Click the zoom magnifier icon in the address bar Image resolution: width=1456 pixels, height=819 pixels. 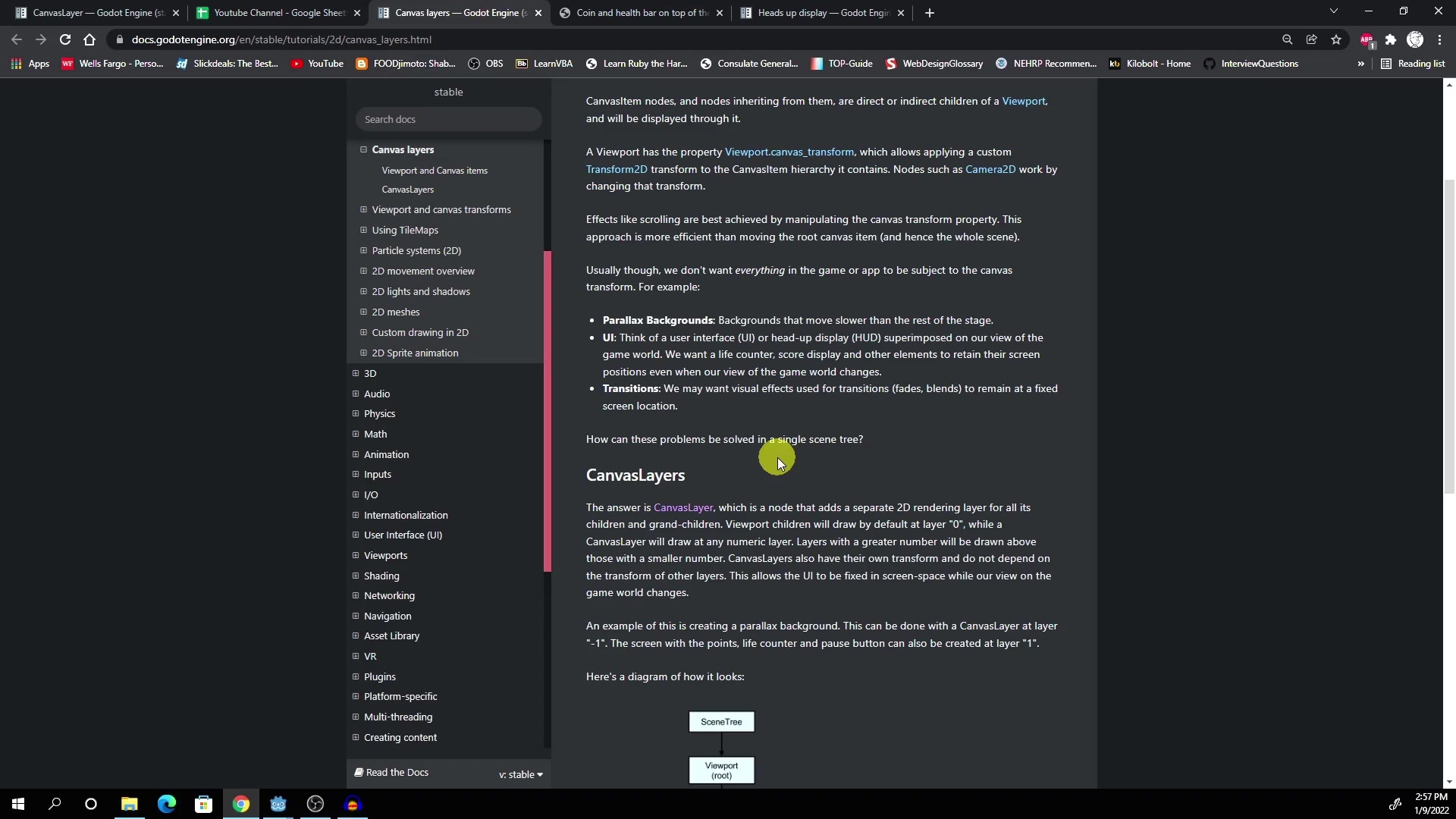point(1287,39)
